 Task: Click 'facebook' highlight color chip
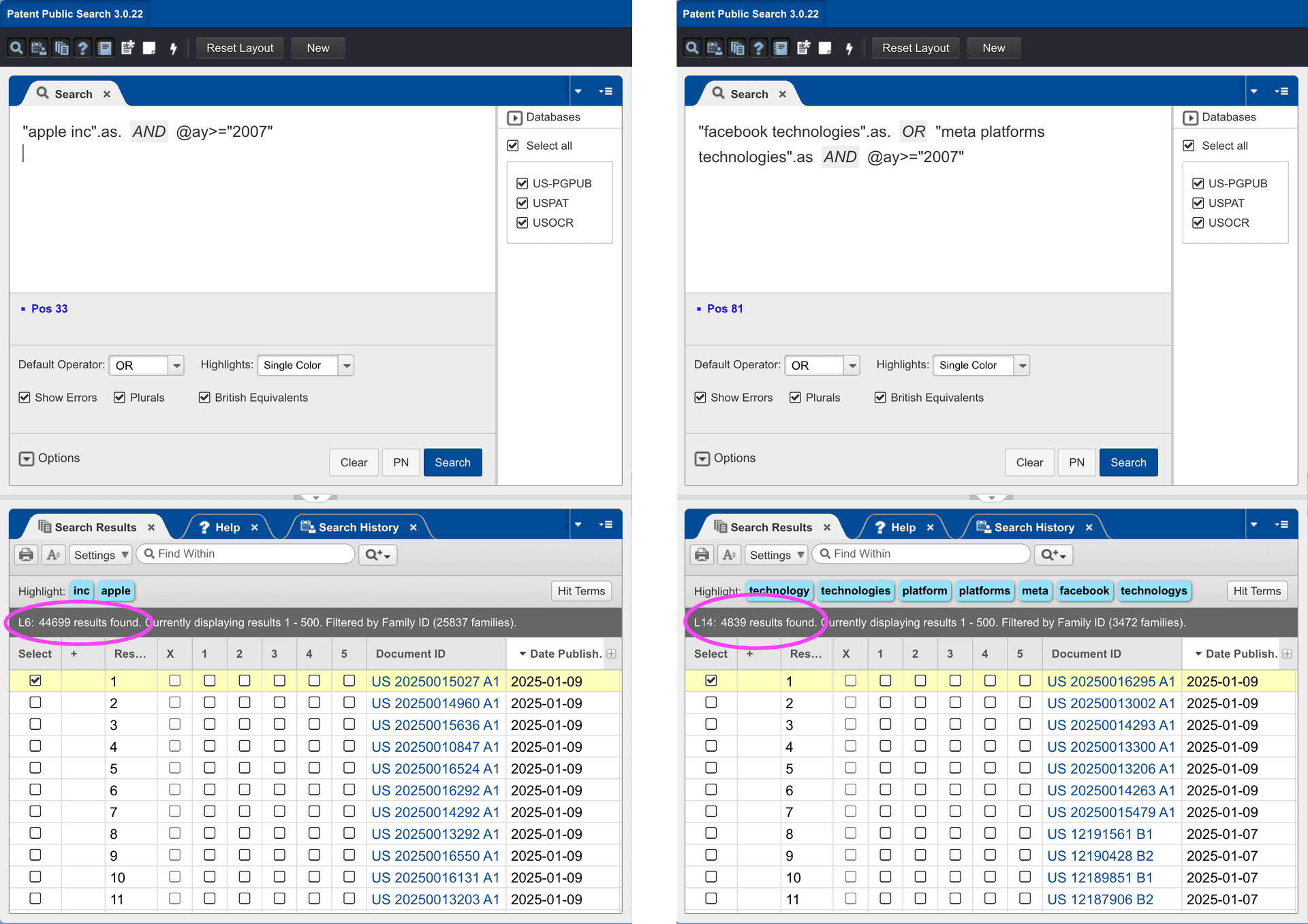point(1084,590)
